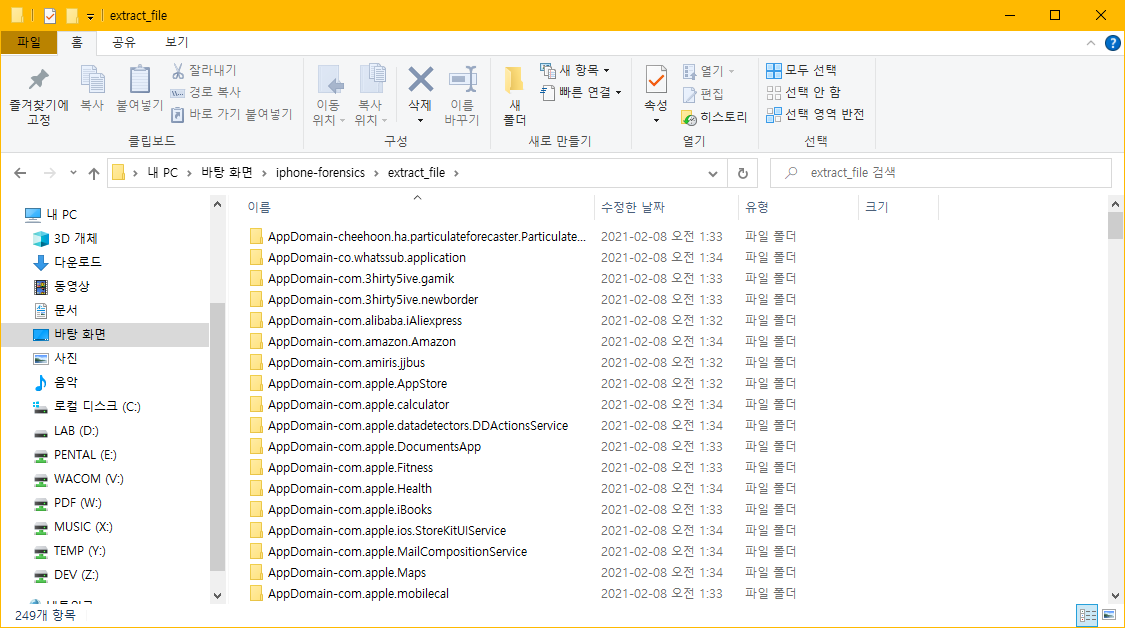The height and width of the screenshot is (628, 1125).
Task: Click the file list vertical scrollbar thumb
Action: pos(1115,225)
